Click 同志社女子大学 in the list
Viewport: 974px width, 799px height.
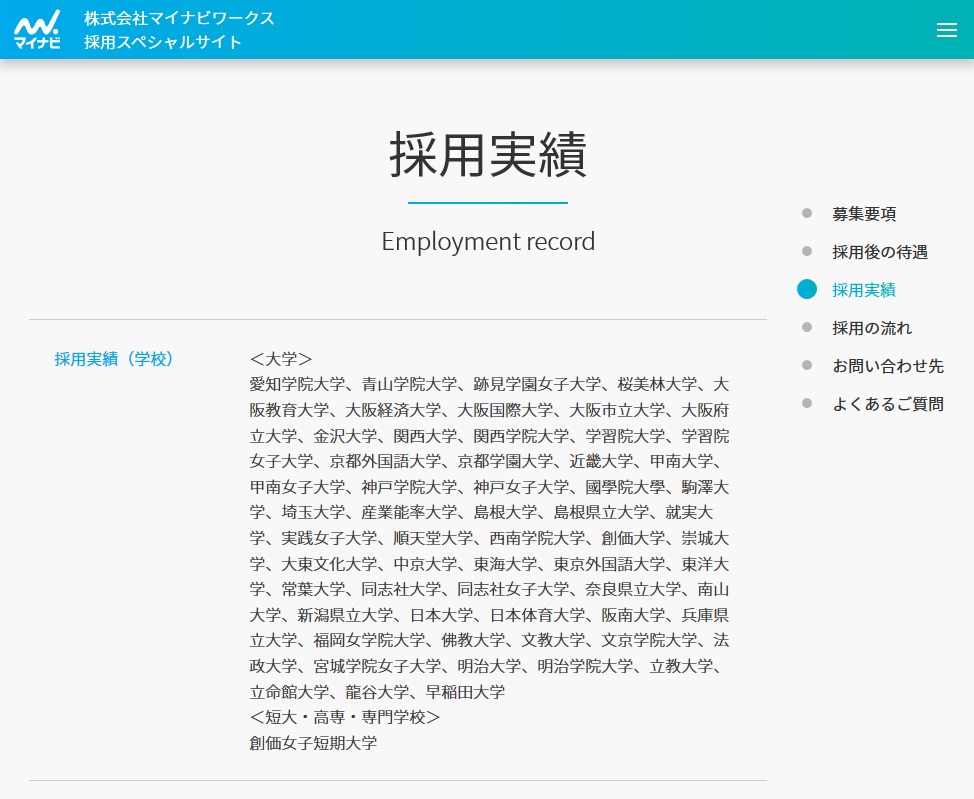point(513,589)
